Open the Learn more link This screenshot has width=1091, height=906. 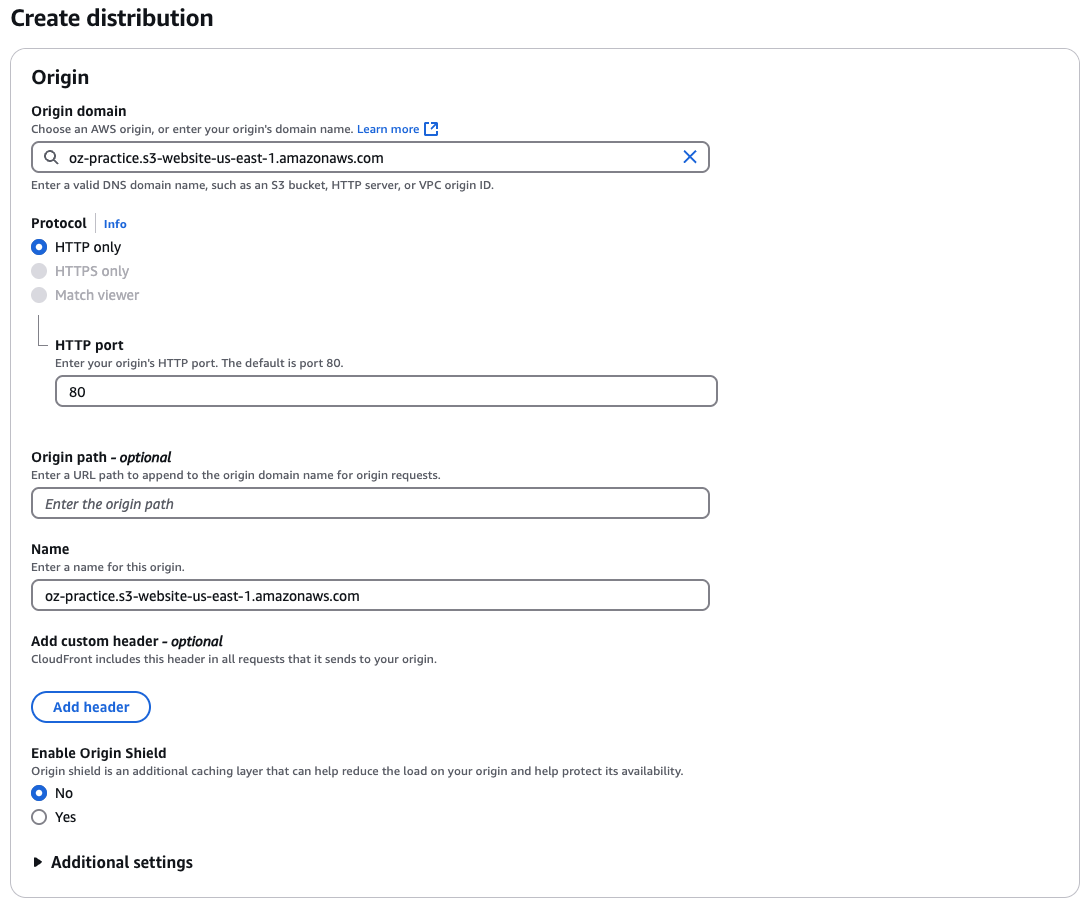(x=388, y=129)
